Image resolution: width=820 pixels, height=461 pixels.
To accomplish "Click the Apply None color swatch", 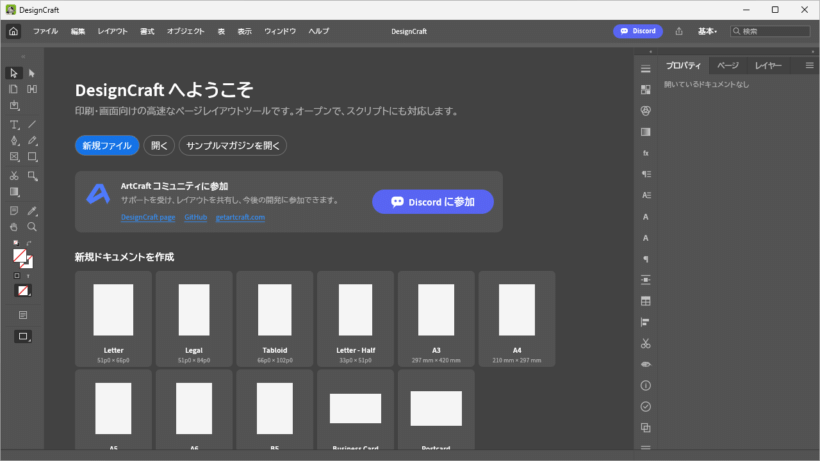I will (23, 291).
